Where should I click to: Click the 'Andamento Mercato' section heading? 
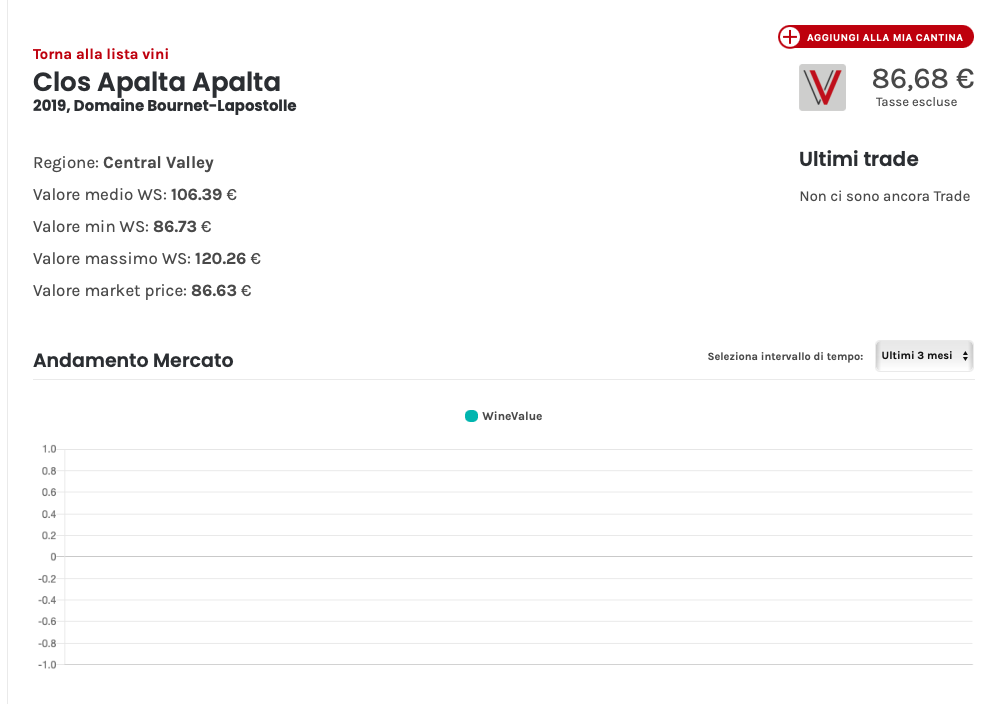[x=133, y=360]
